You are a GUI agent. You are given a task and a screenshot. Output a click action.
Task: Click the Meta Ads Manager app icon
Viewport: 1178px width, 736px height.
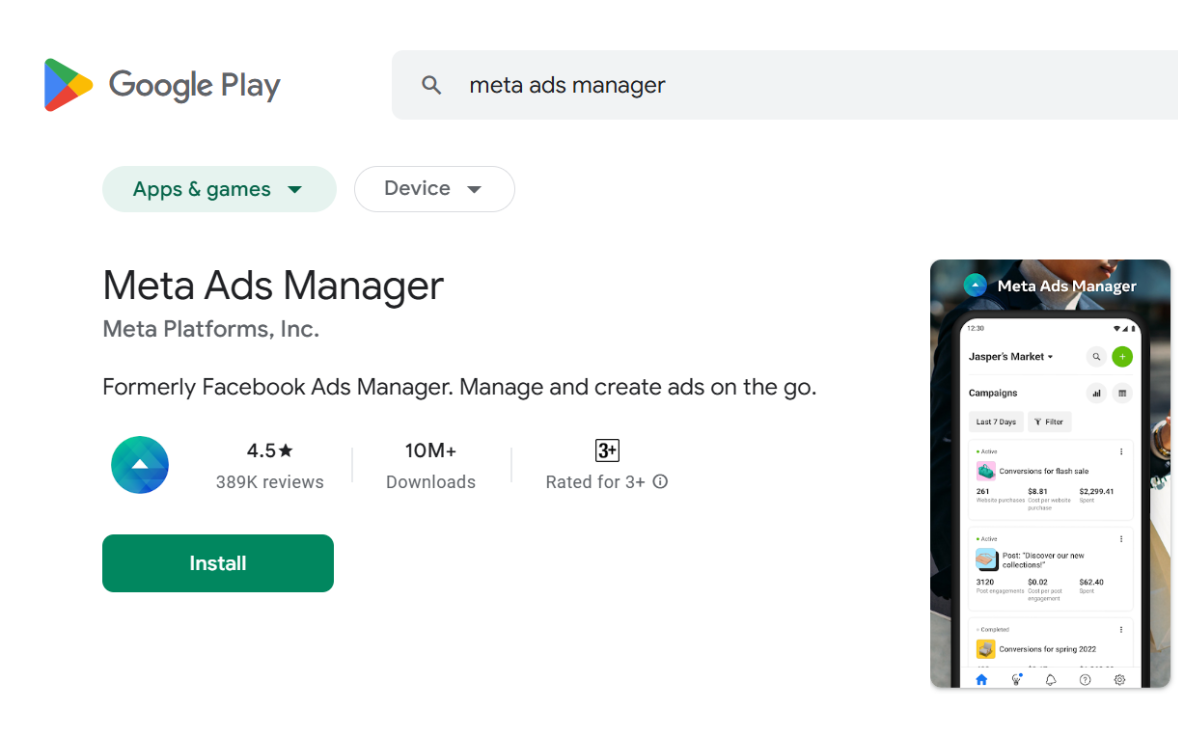coord(140,465)
